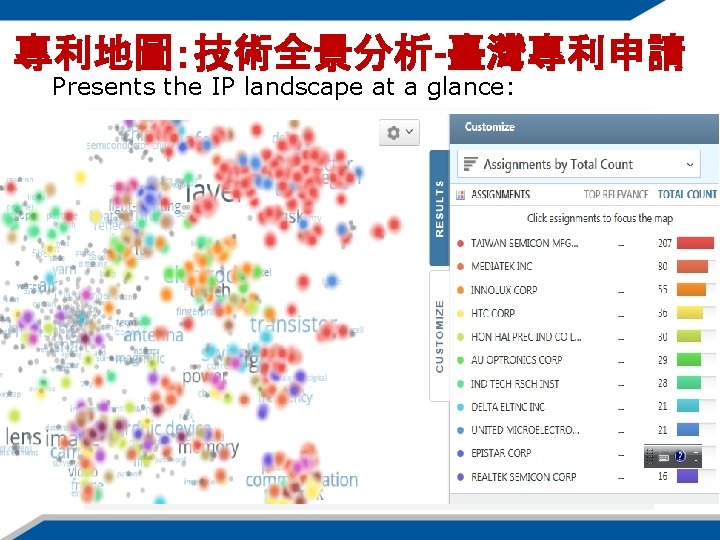The width and height of the screenshot is (720, 540).
Task: Sort by TOP RELEVANCE column
Action: coord(615,195)
